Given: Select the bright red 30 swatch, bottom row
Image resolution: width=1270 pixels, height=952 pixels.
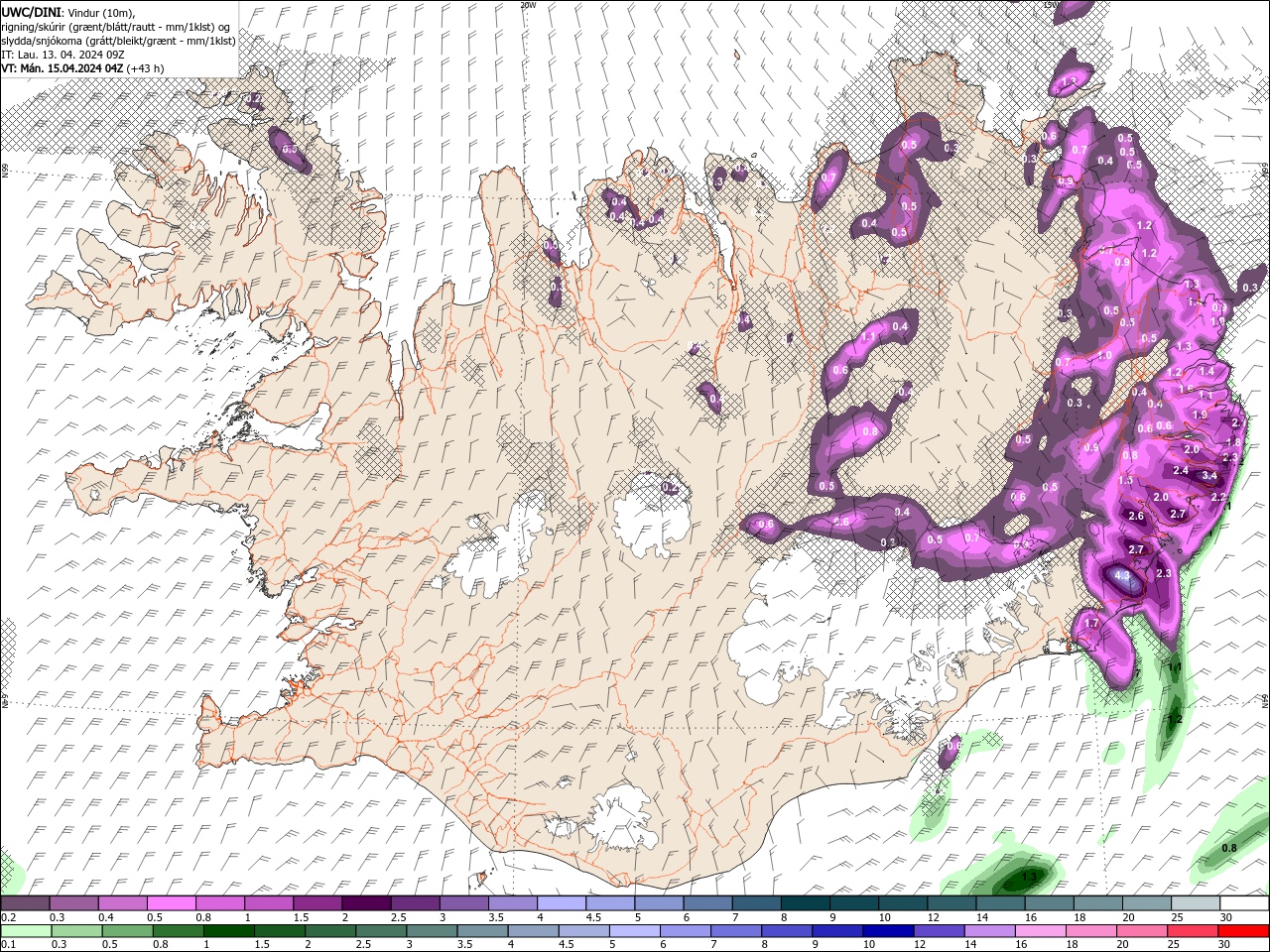Looking at the screenshot, I should (1243, 931).
